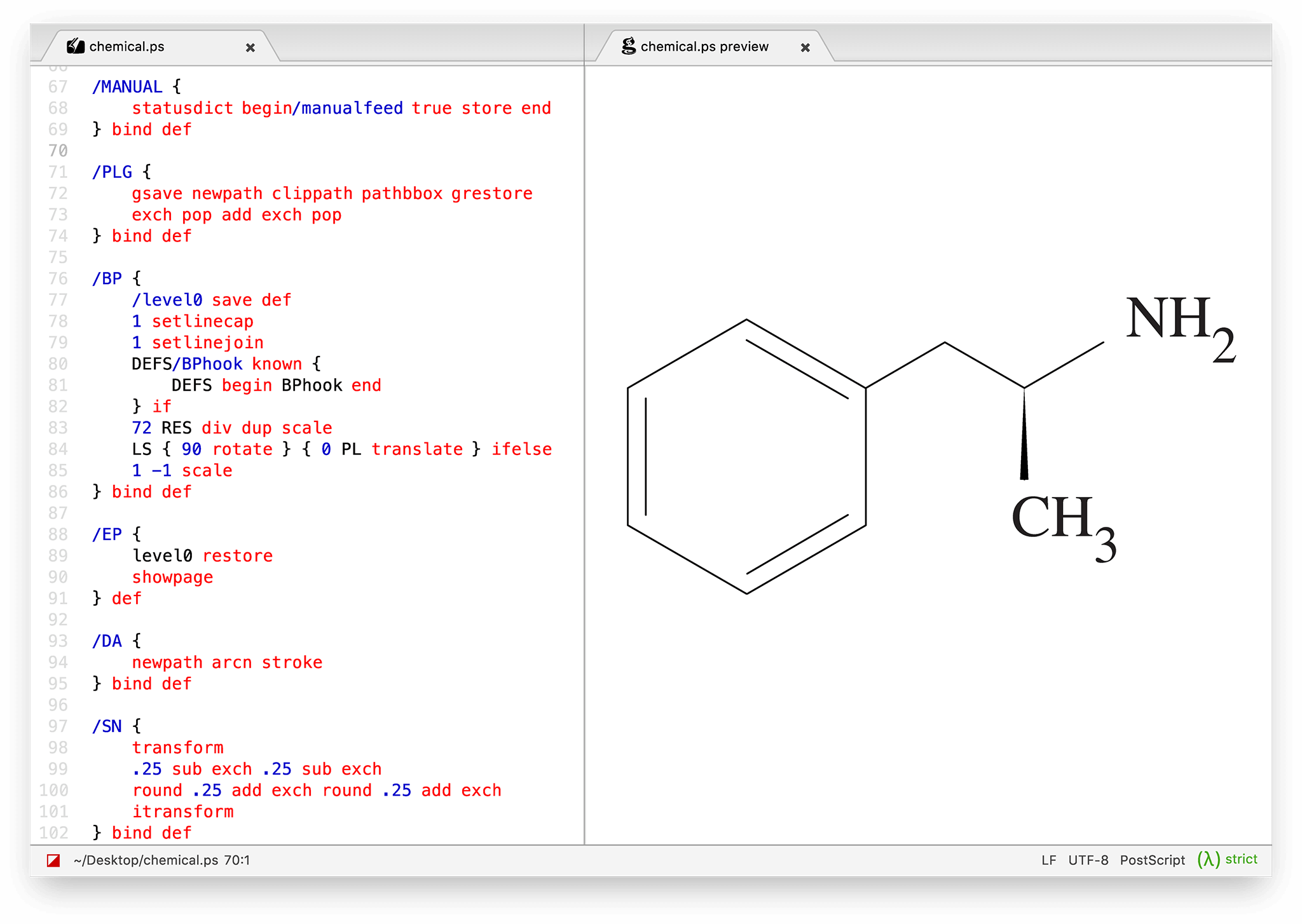
Task: Click the ~/Desktop/chemical.ps file path
Action: [x=146, y=860]
